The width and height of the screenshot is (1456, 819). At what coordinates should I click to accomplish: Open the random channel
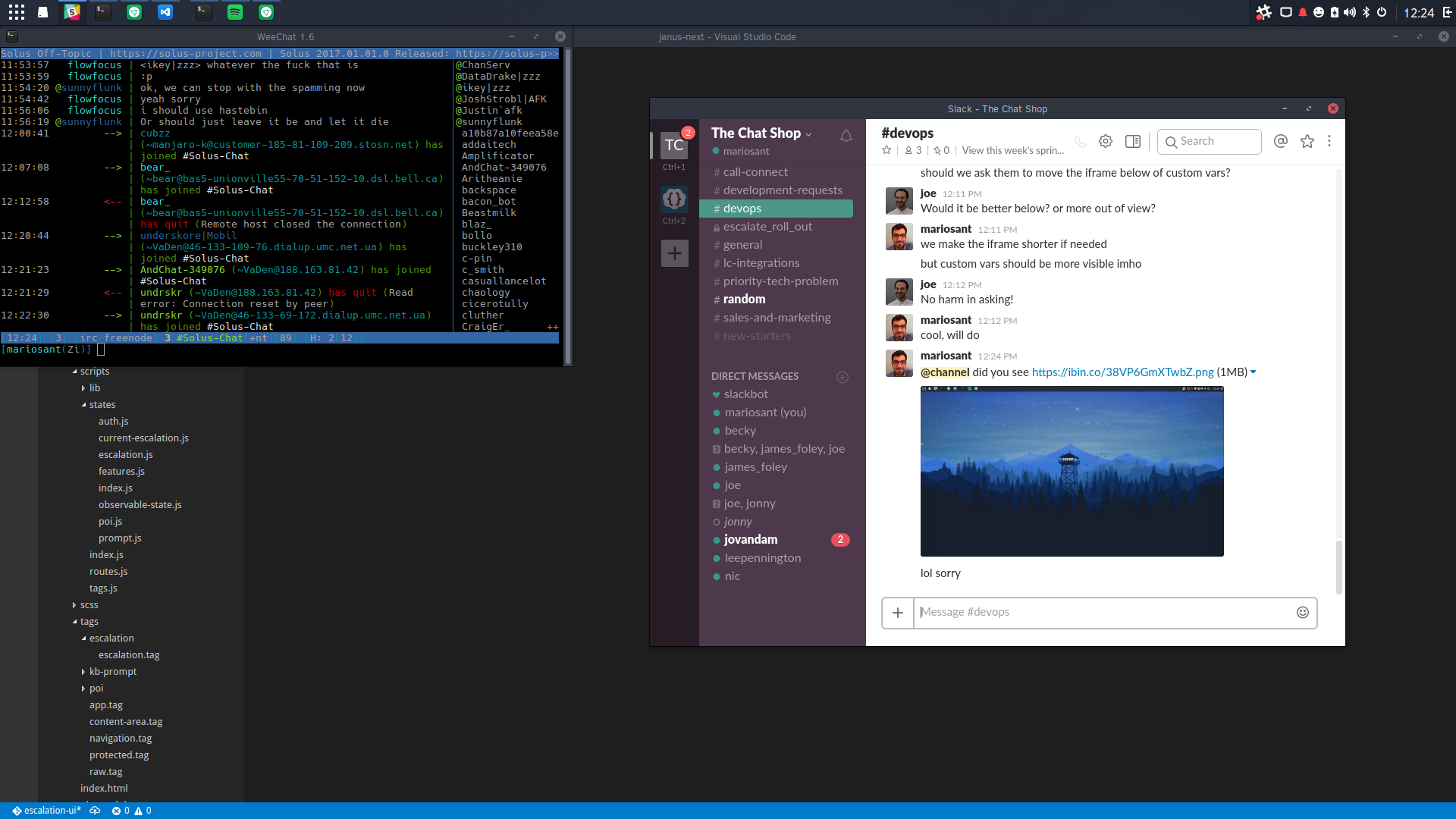(x=776, y=300)
